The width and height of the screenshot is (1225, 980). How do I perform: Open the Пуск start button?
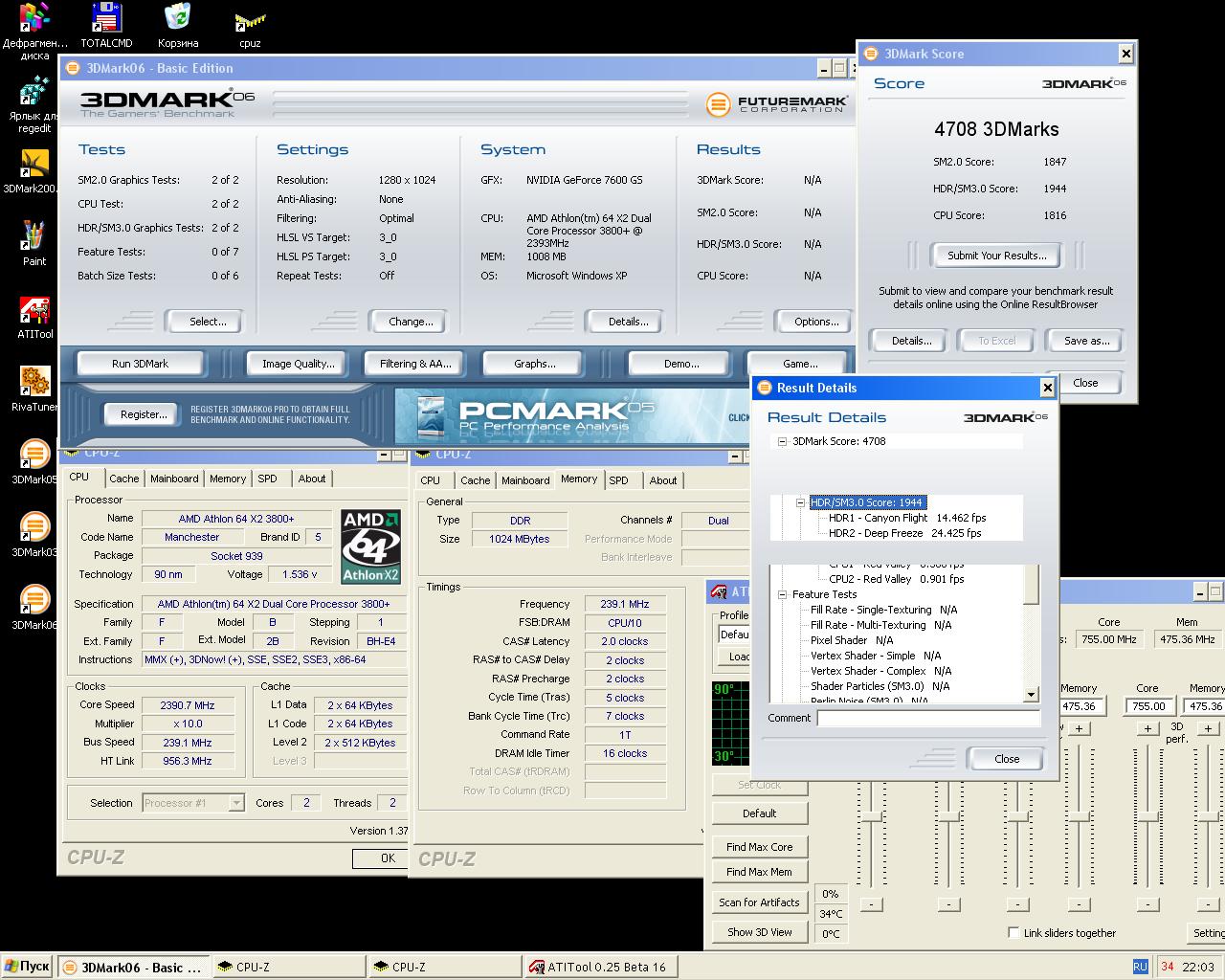[x=27, y=967]
